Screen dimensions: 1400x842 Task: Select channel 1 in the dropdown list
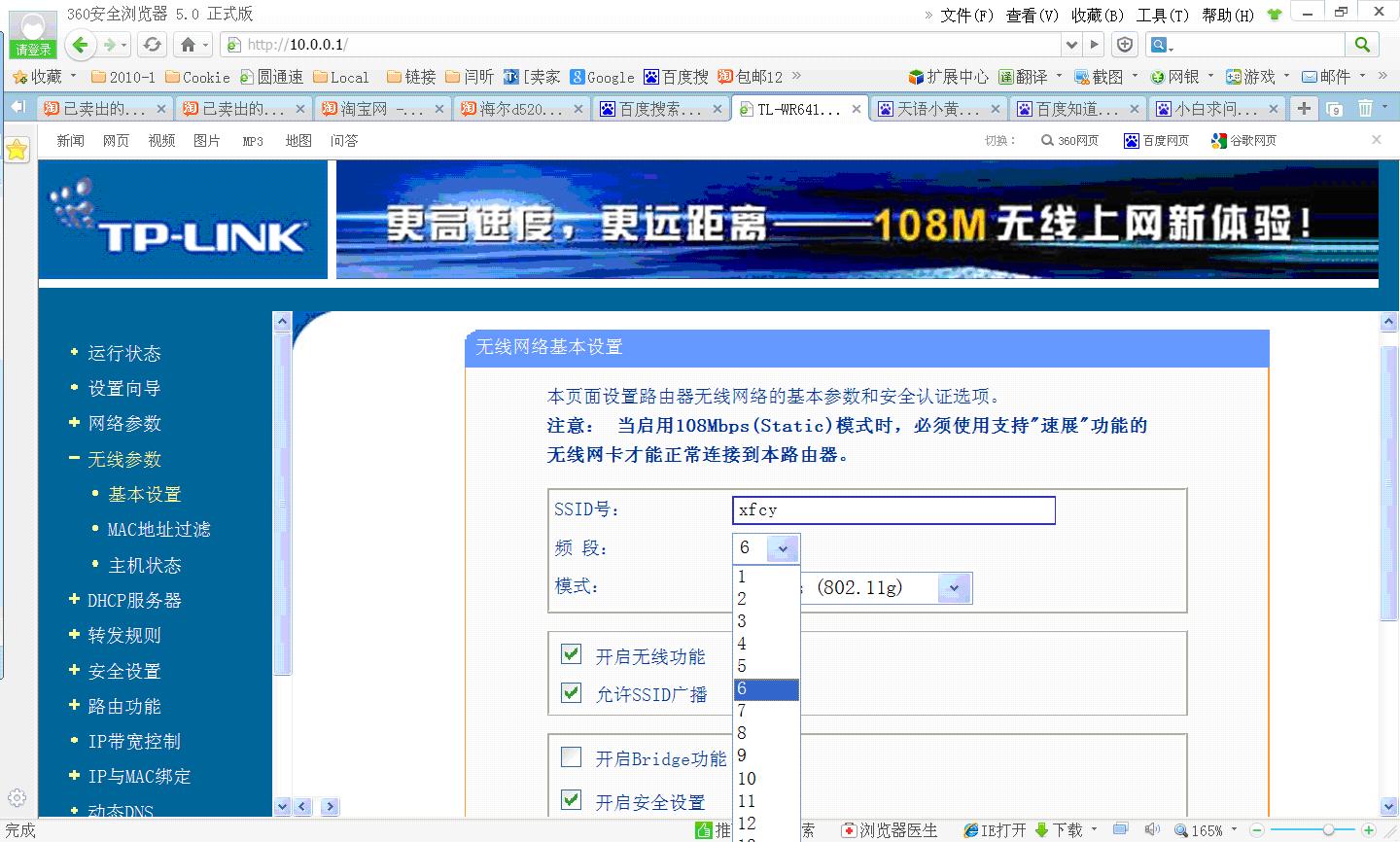point(766,577)
